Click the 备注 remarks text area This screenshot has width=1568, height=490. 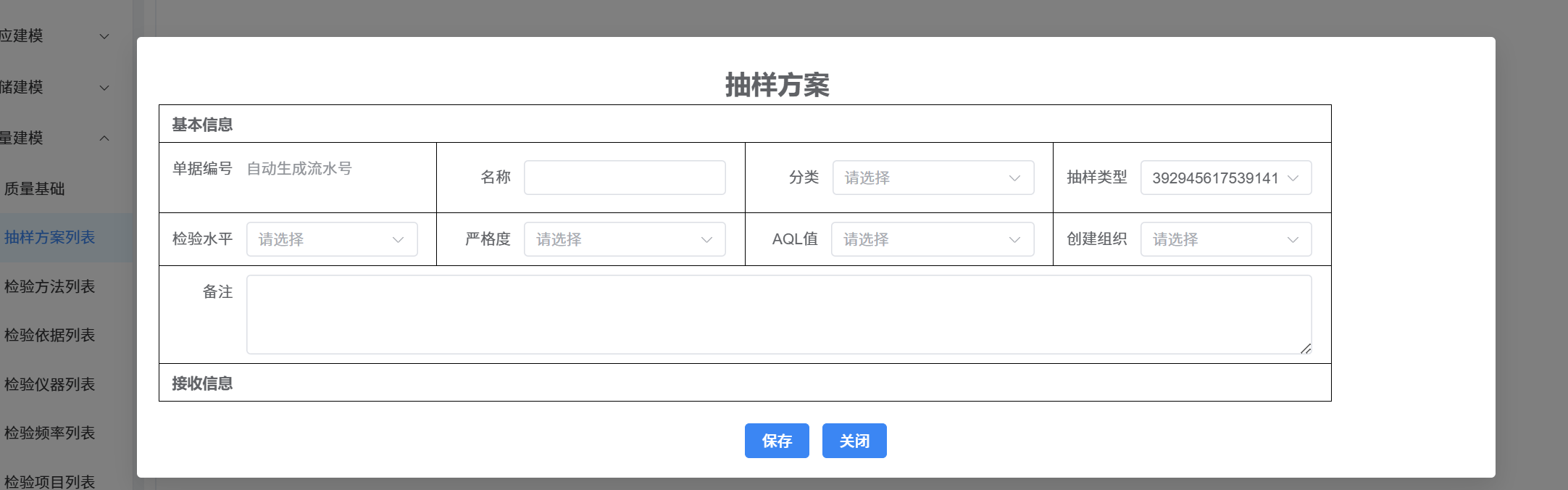(x=778, y=315)
